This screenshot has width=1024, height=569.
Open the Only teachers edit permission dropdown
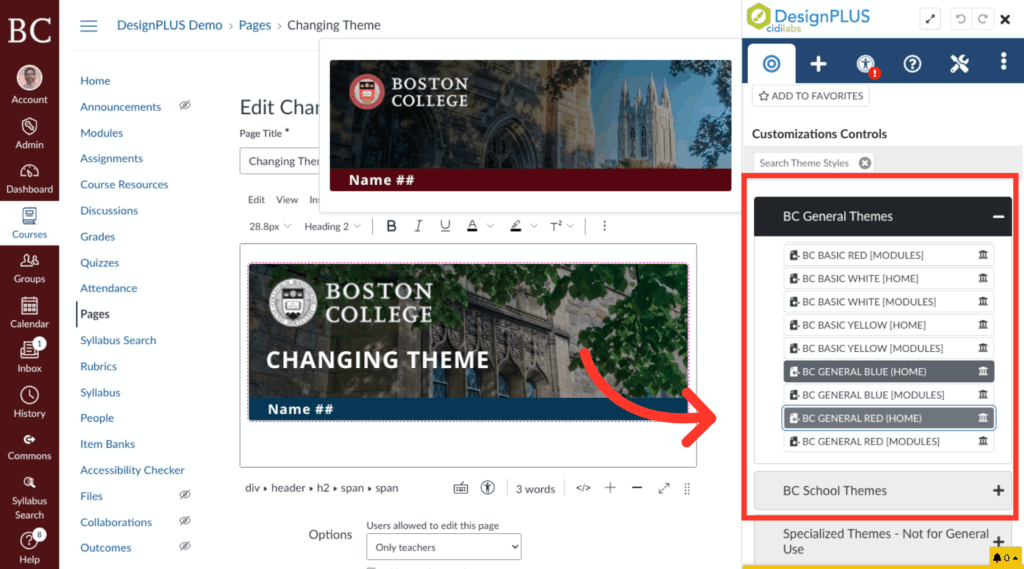[x=443, y=547]
